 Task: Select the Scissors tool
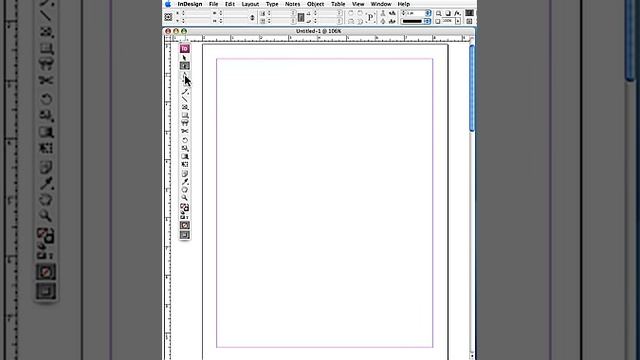185,131
